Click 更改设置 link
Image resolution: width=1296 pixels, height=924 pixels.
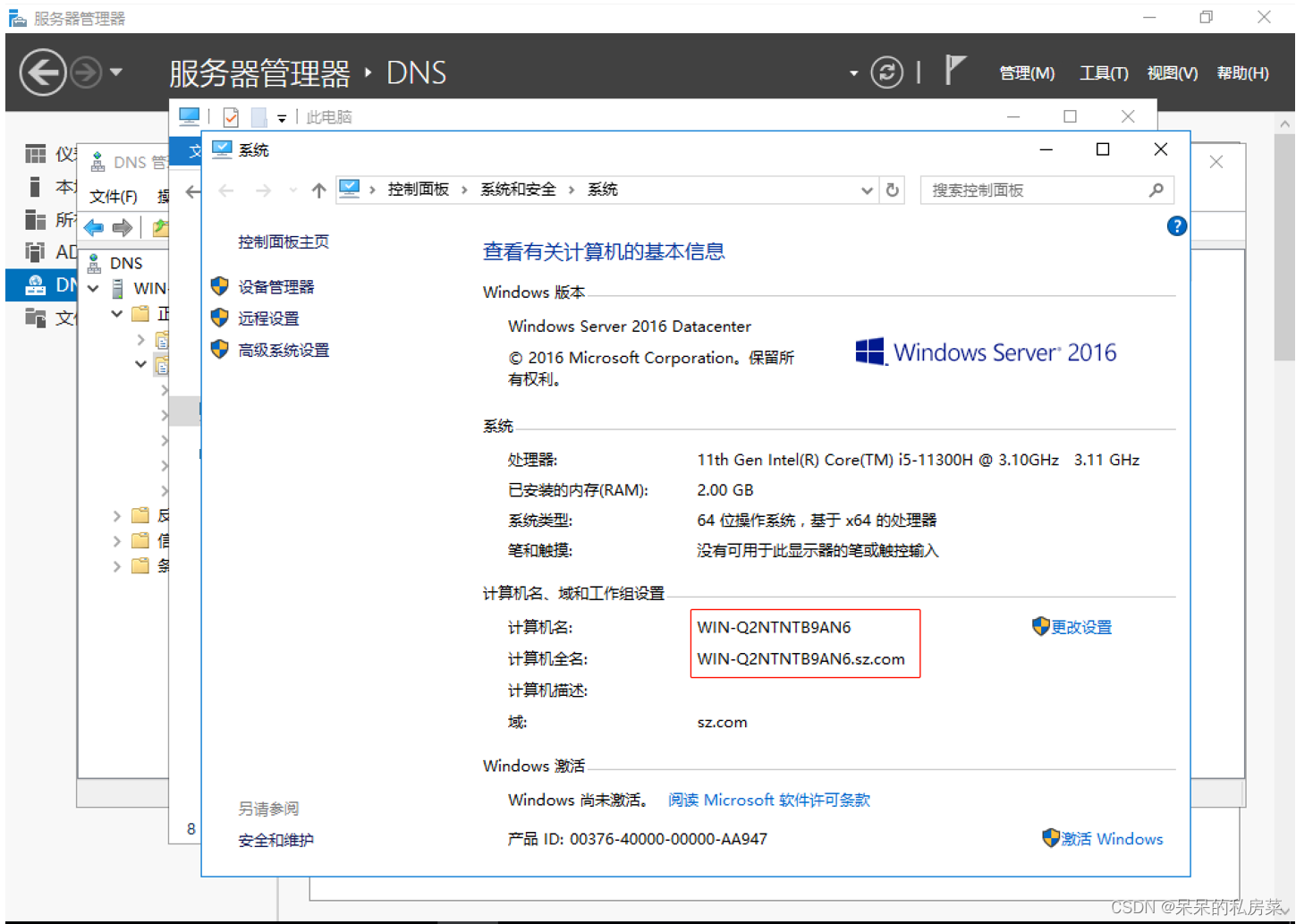[1081, 628]
